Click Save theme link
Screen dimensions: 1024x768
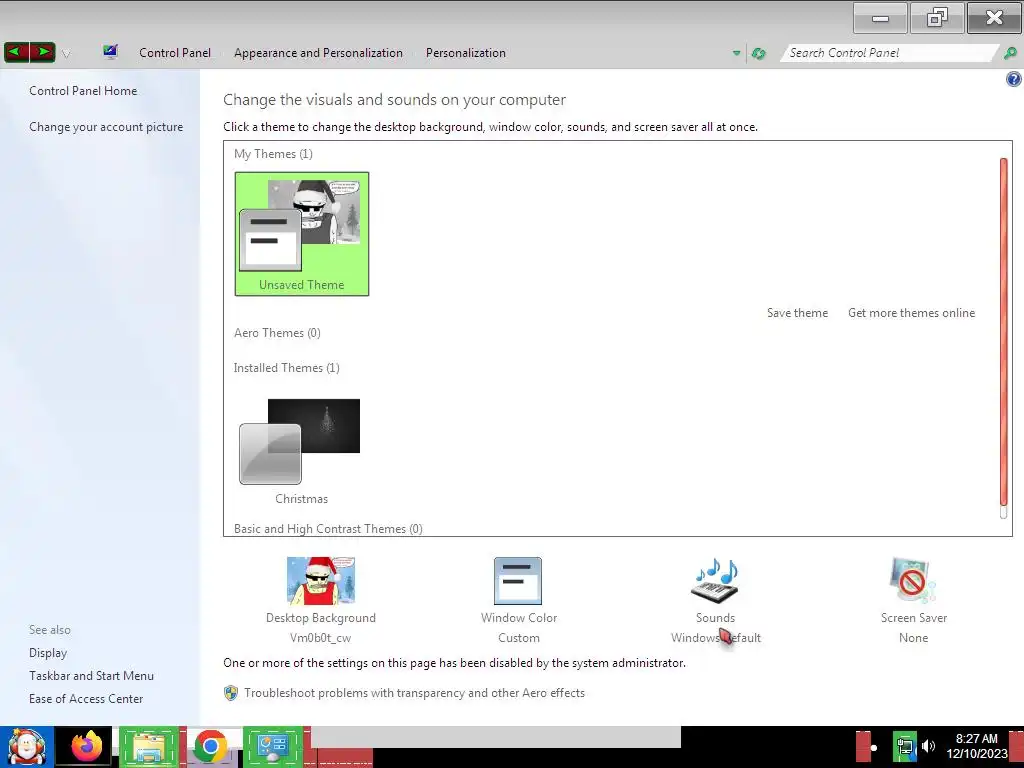[x=797, y=313]
